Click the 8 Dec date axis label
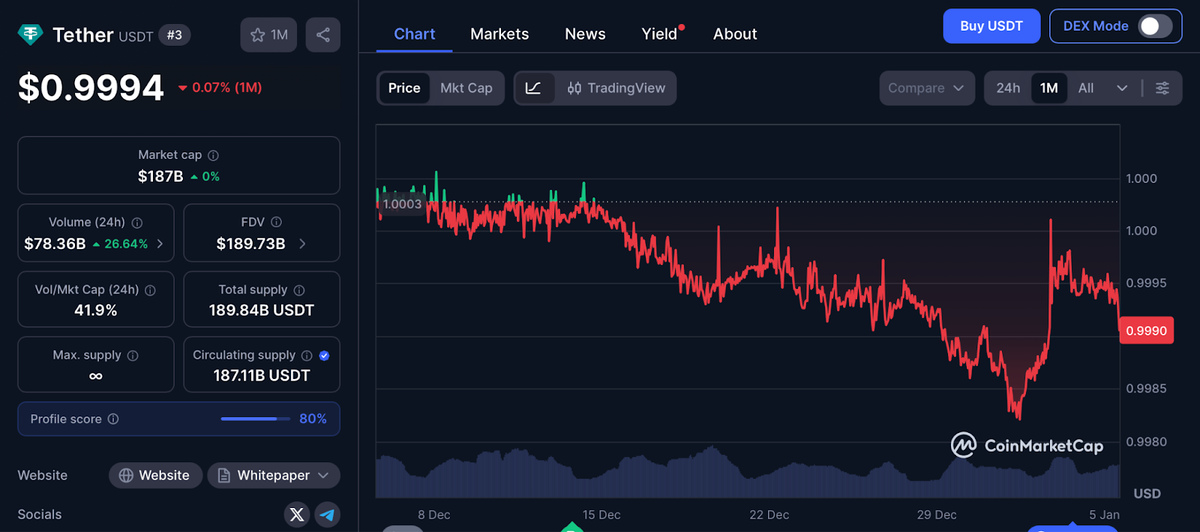The height and width of the screenshot is (532, 1200). click(x=434, y=514)
